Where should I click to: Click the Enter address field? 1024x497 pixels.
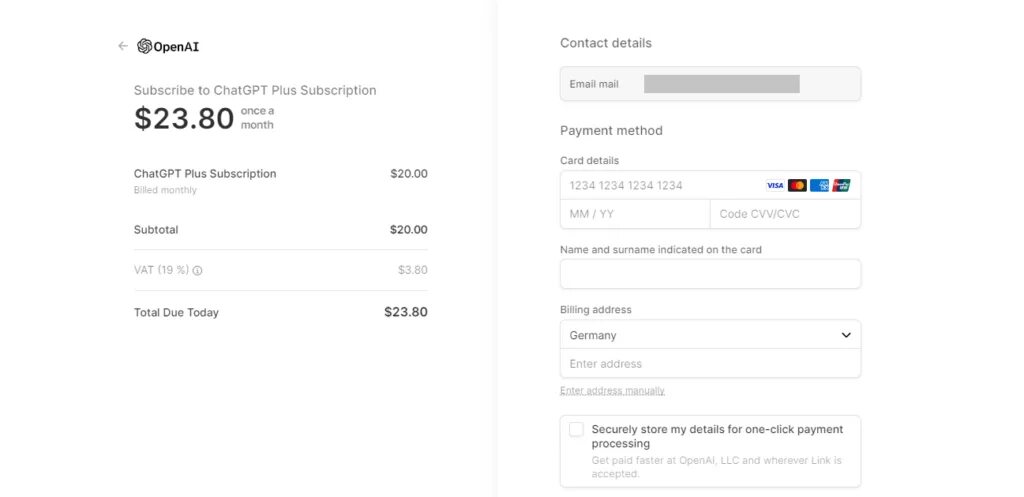pyautogui.click(x=710, y=363)
